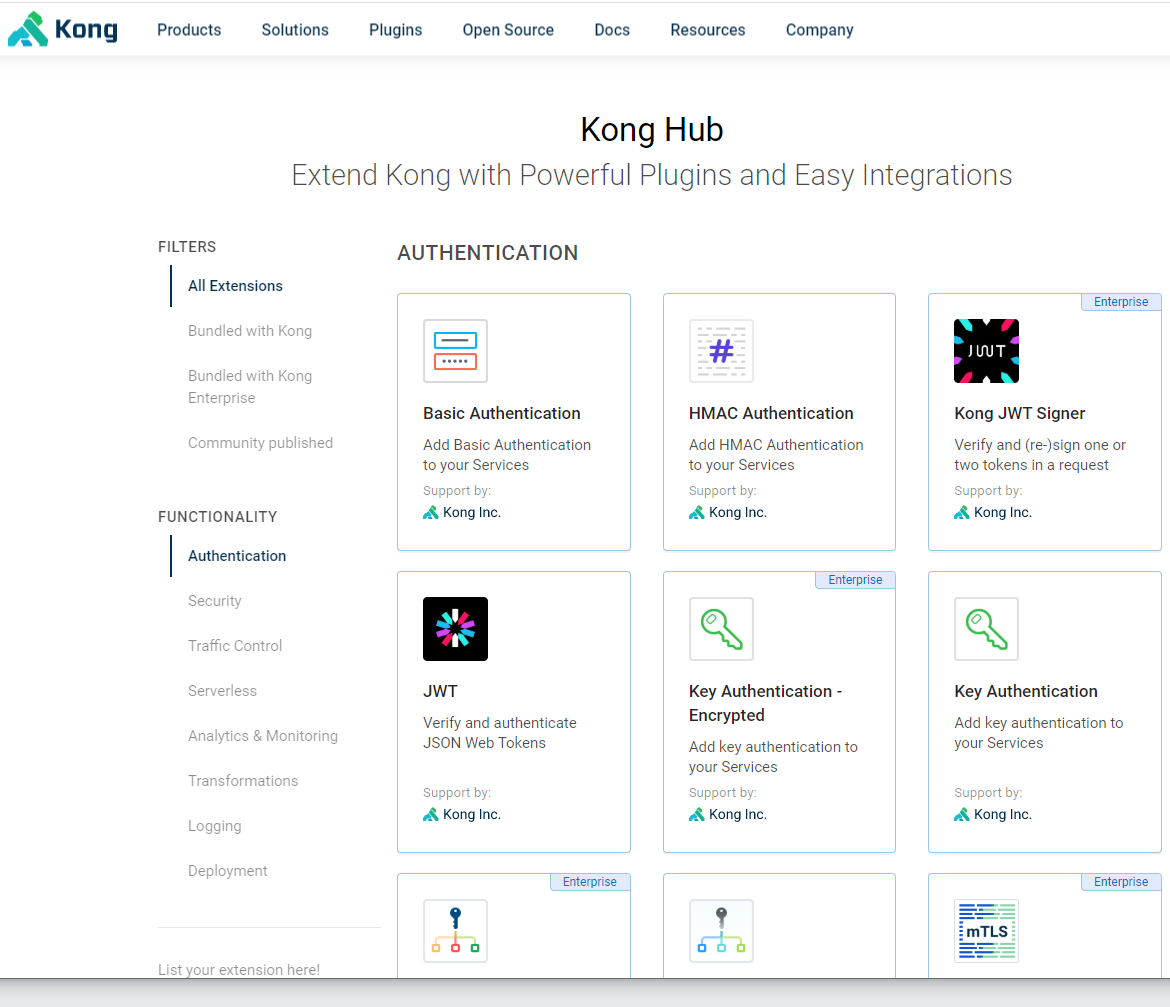The image size is (1170, 1007).
Task: Click the Key Authentication title, non-encrypted card
Action: pos(1025,691)
